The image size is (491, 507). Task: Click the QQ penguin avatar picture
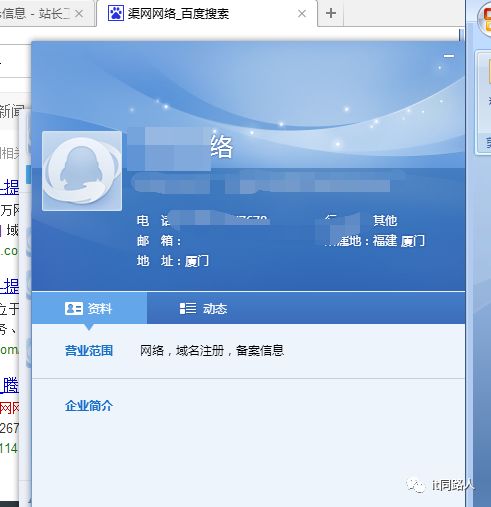coord(82,171)
